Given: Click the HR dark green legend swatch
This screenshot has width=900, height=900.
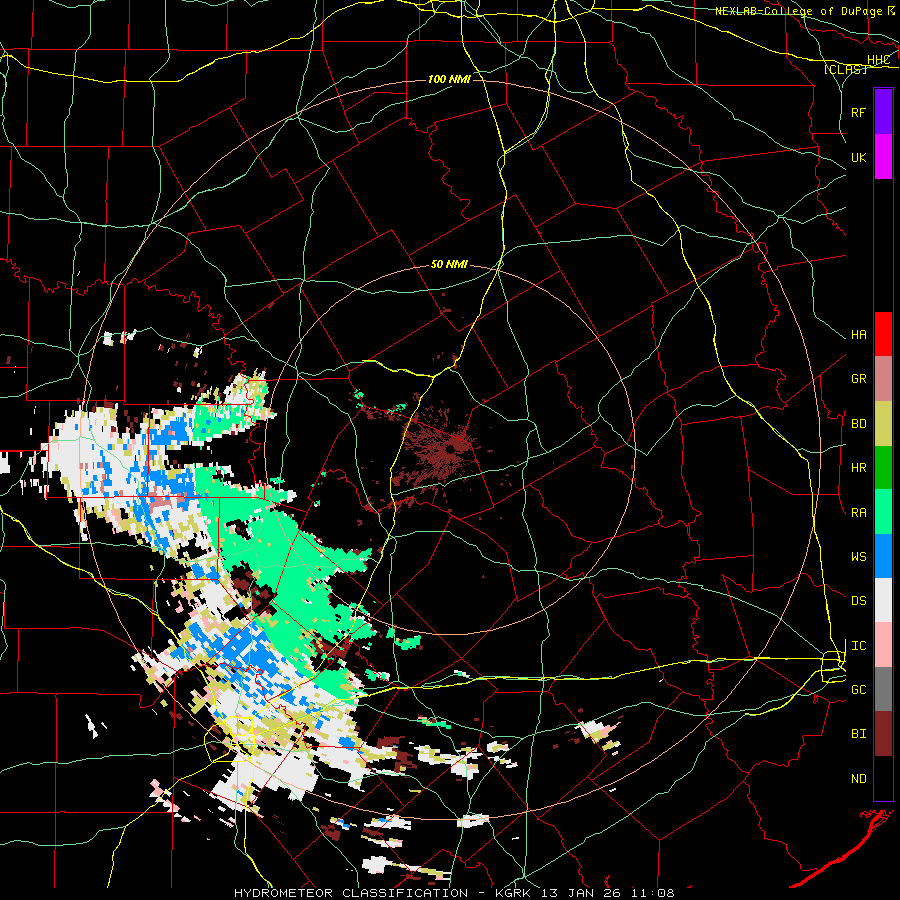Looking at the screenshot, I should [883, 468].
